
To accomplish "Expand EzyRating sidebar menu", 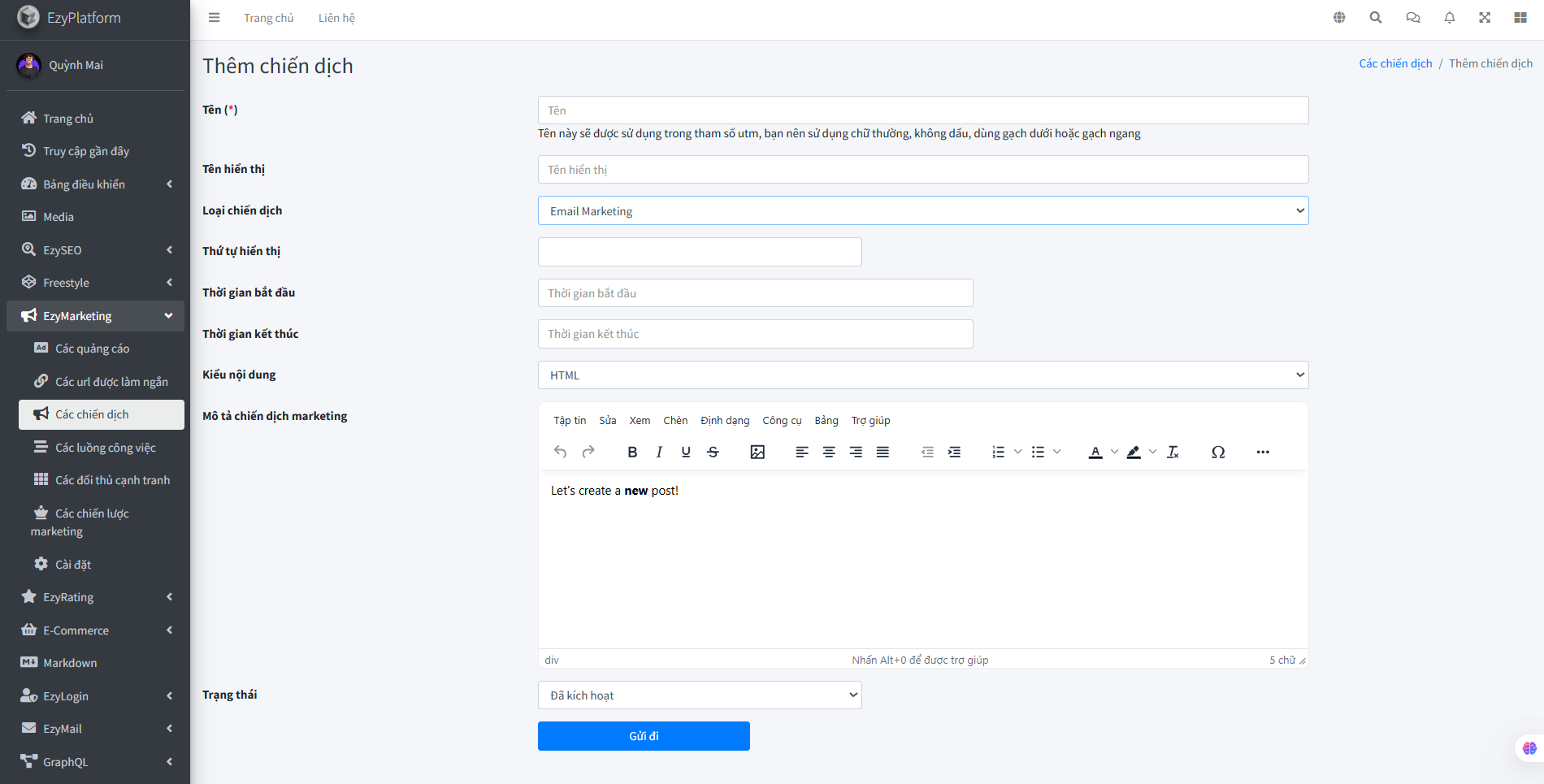I will (95, 597).
